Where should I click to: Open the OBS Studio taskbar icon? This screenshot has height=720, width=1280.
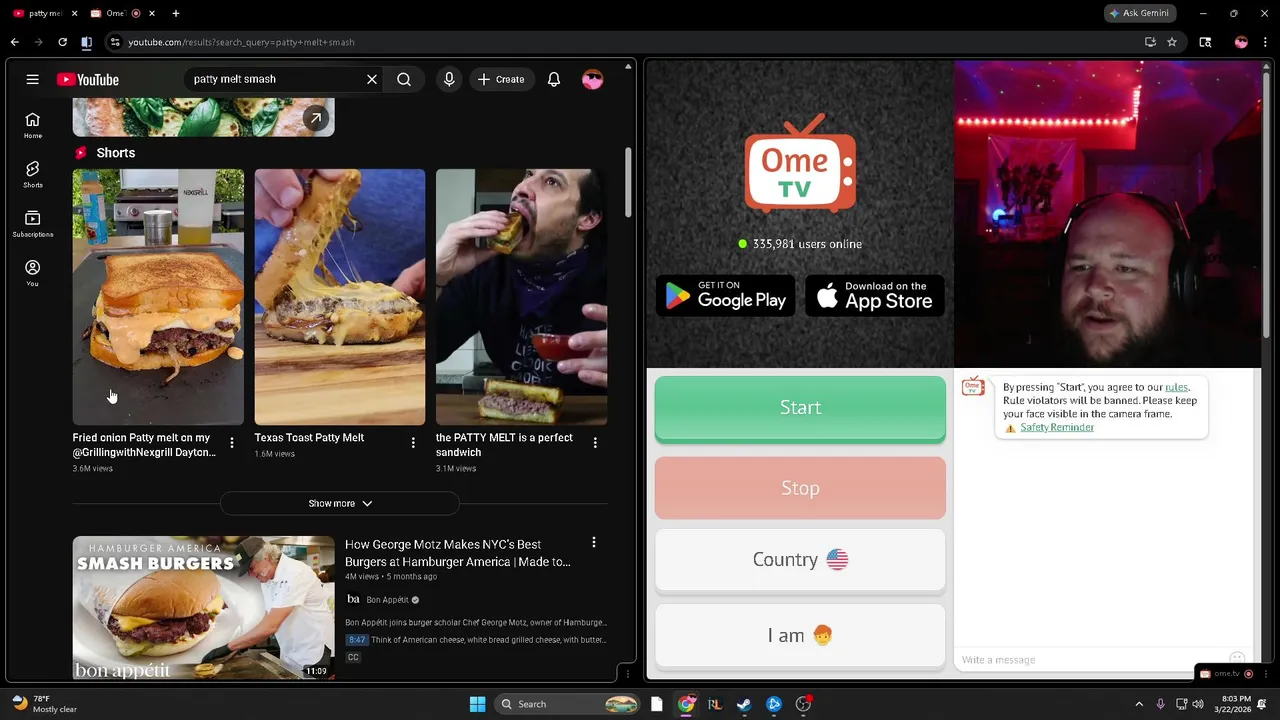(803, 704)
